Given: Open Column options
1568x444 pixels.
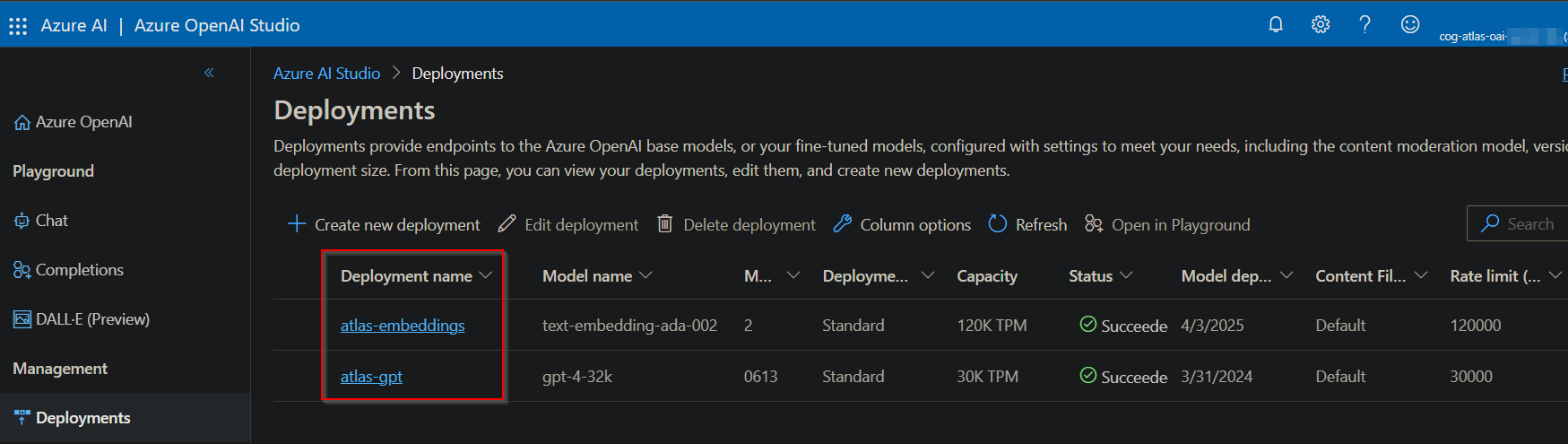Looking at the screenshot, I should [904, 224].
